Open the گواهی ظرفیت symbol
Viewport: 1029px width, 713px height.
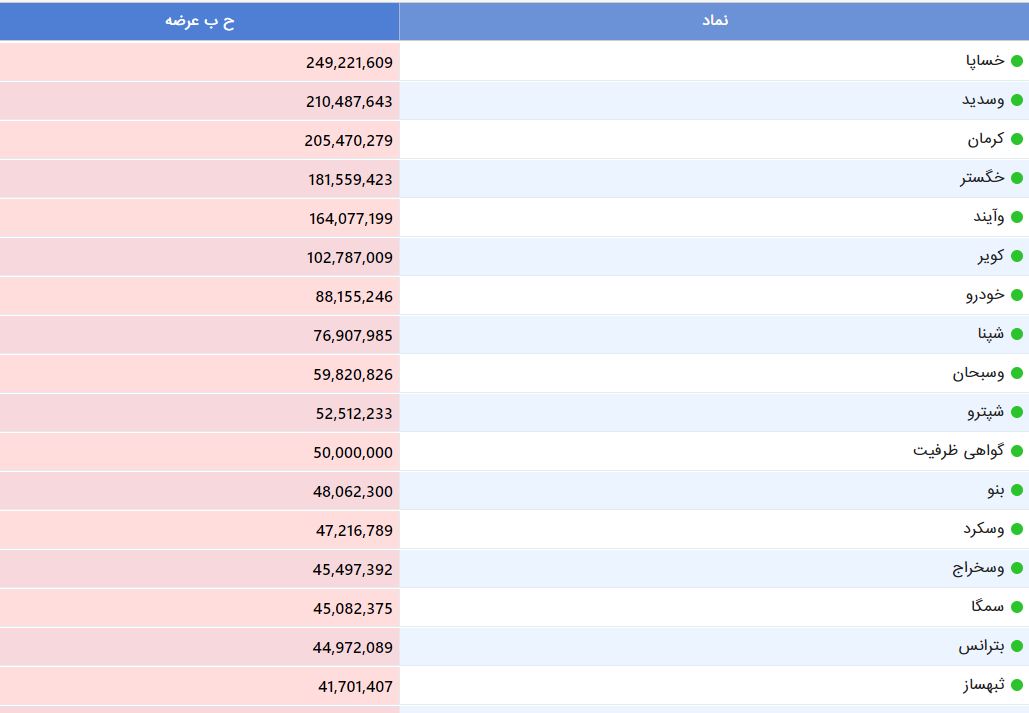[x=958, y=451]
